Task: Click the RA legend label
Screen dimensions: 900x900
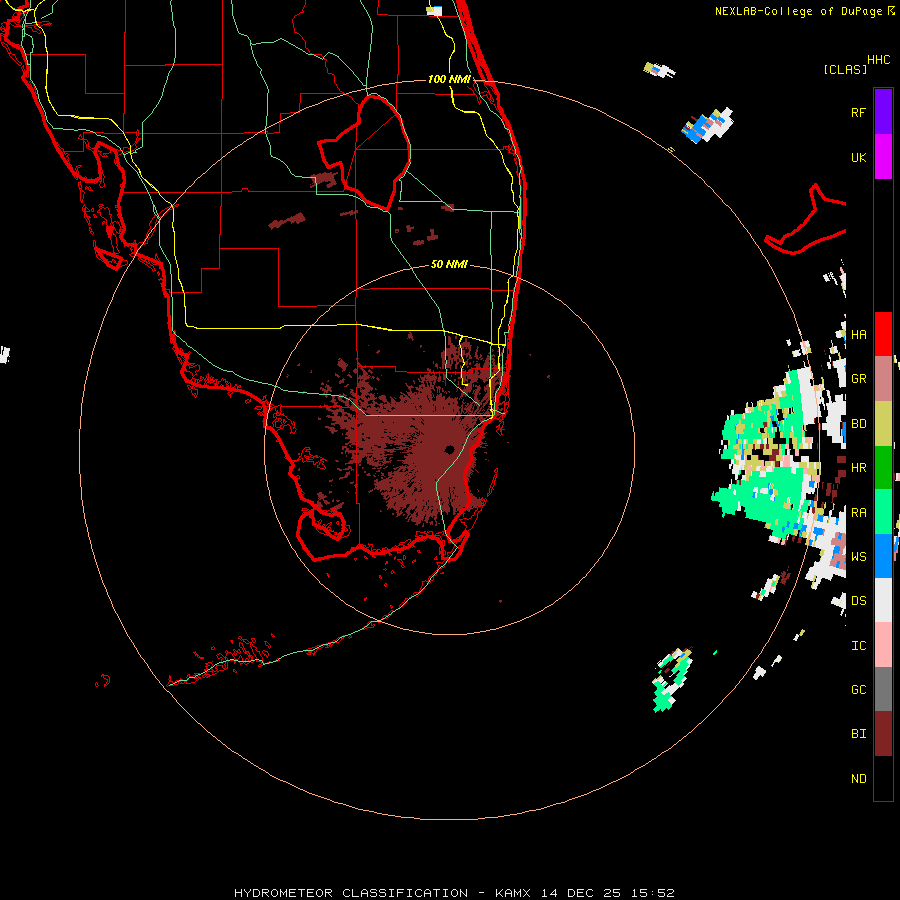Action: point(858,512)
